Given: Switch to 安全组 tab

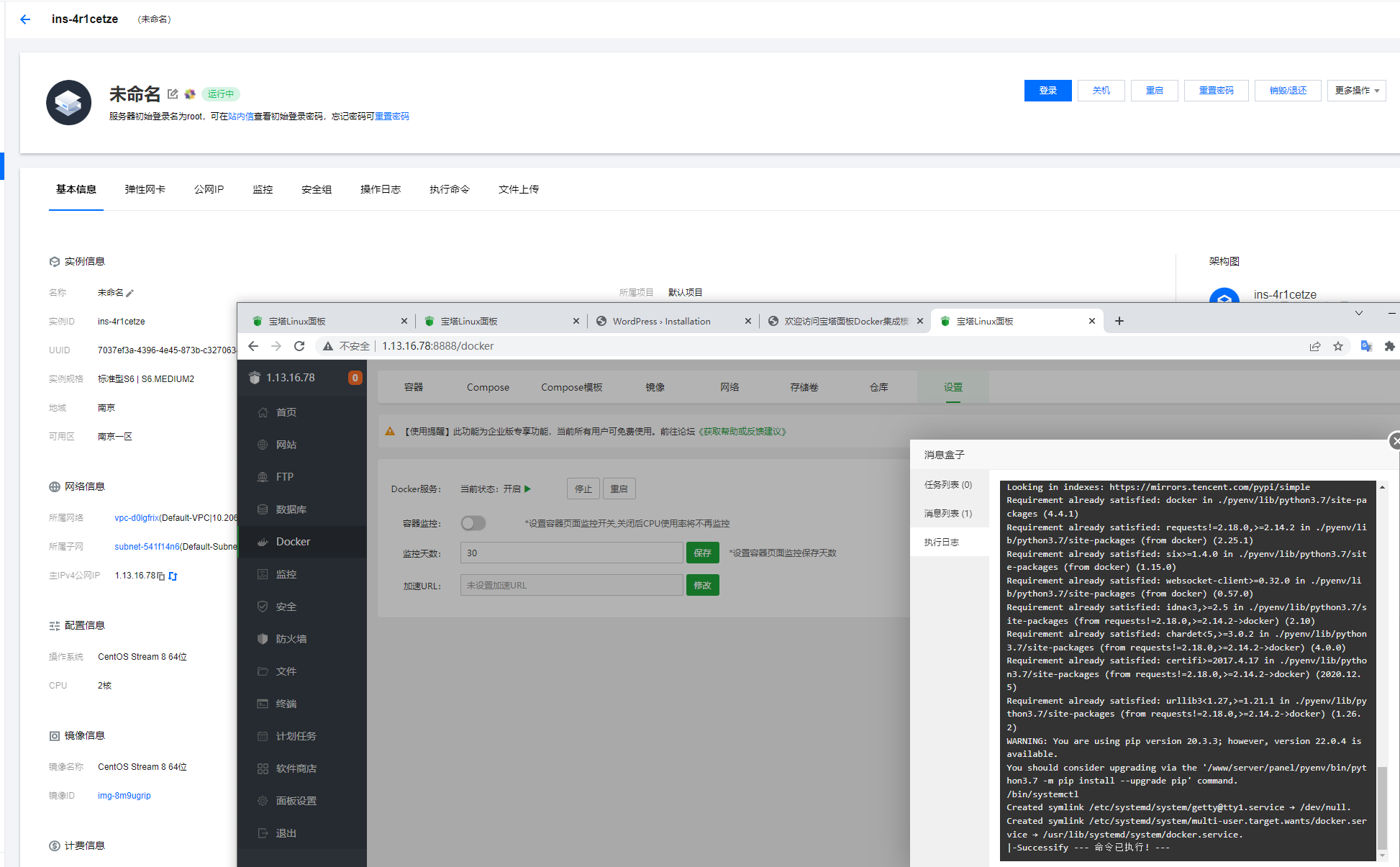Looking at the screenshot, I should [x=317, y=189].
